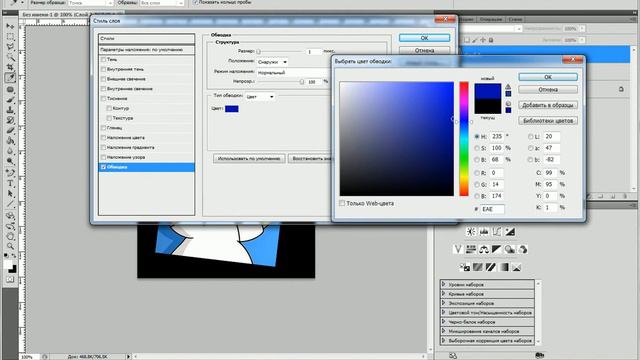Viewport: 640px width, 360px height.
Task: Click the rainbow hue slider
Action: (464, 139)
